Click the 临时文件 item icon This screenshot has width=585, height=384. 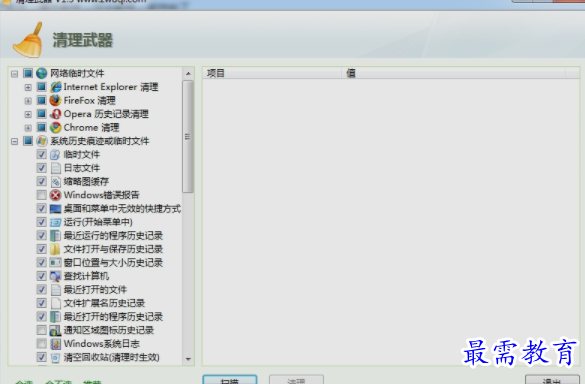tap(55, 154)
